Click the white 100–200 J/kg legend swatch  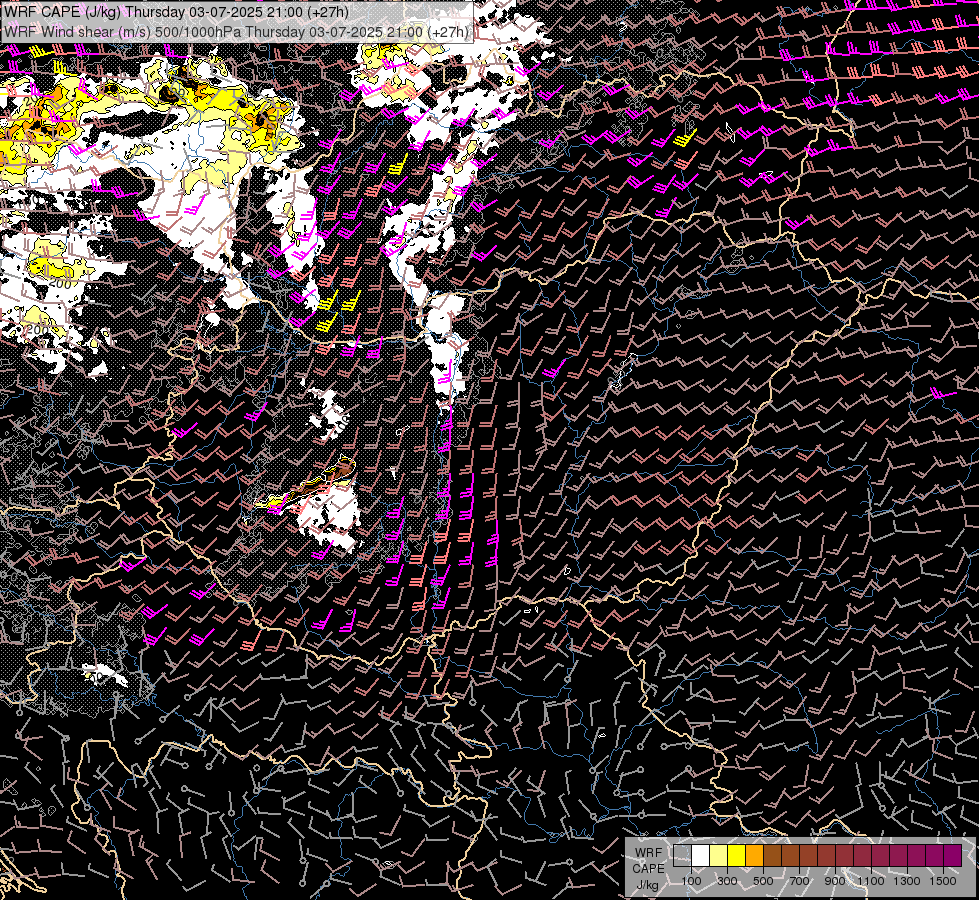tap(701, 856)
